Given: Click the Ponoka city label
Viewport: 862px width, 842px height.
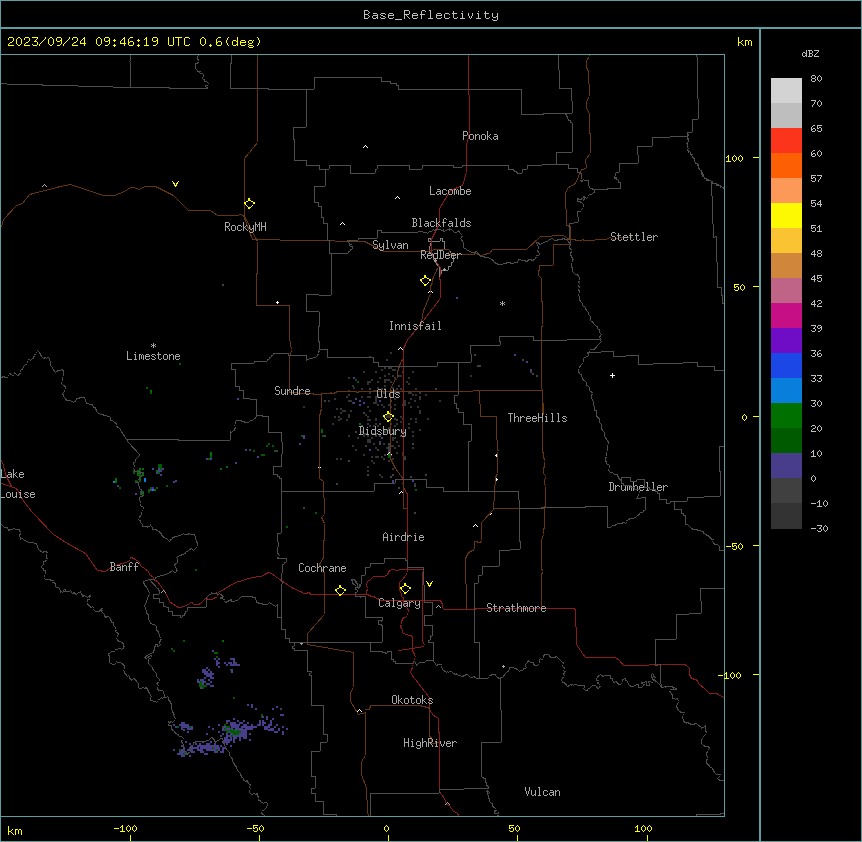Looking at the screenshot, I should pos(480,136).
